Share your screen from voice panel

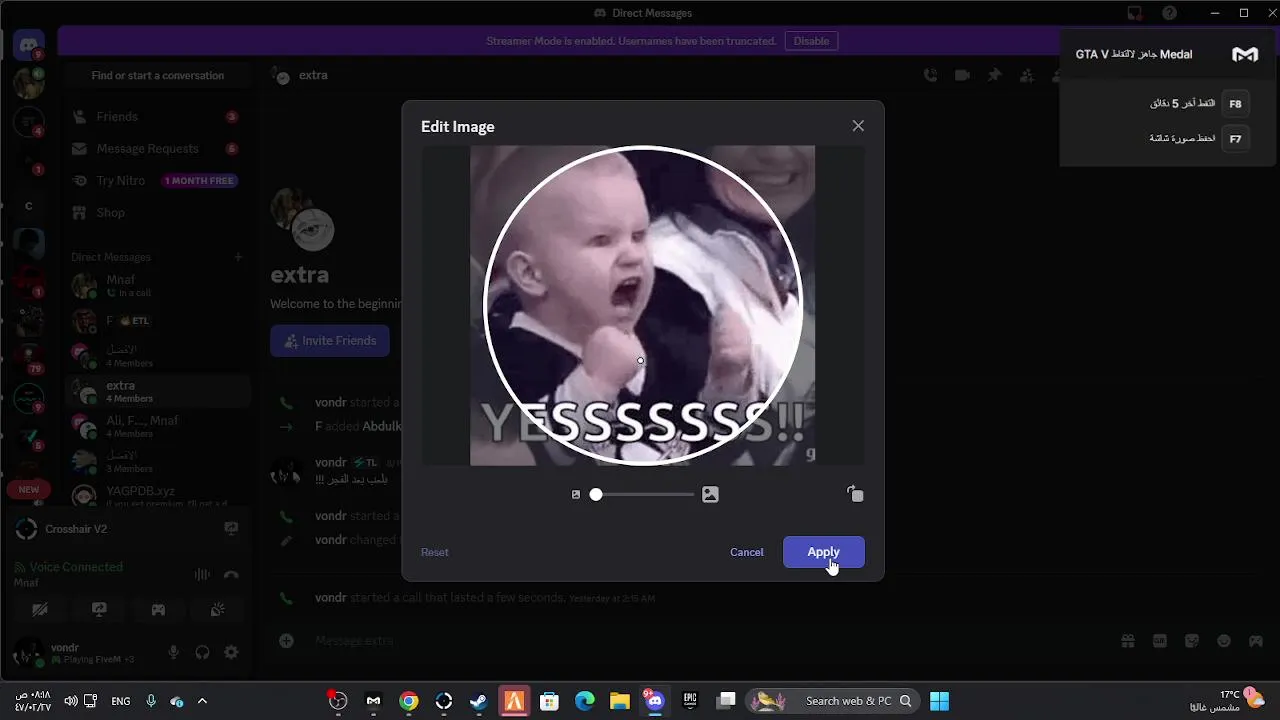click(99, 609)
